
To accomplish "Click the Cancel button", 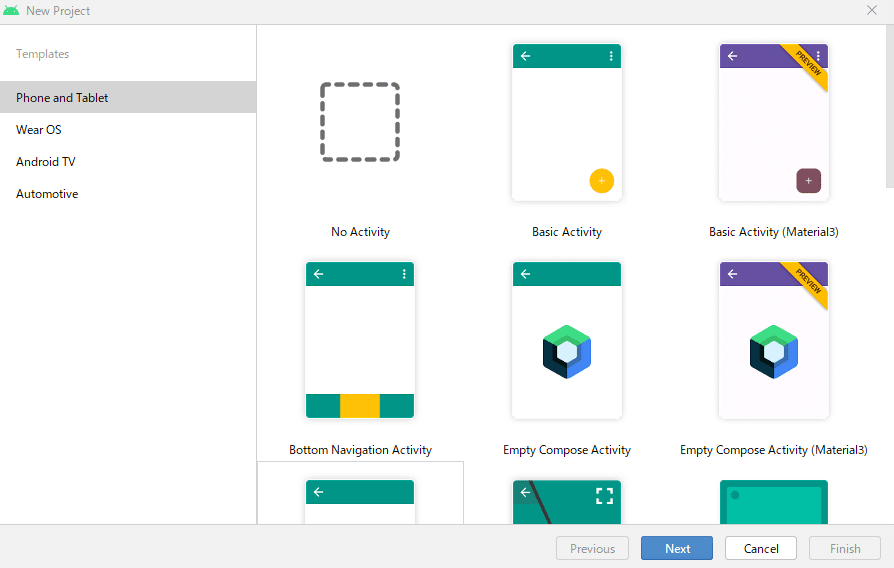I will 761,548.
